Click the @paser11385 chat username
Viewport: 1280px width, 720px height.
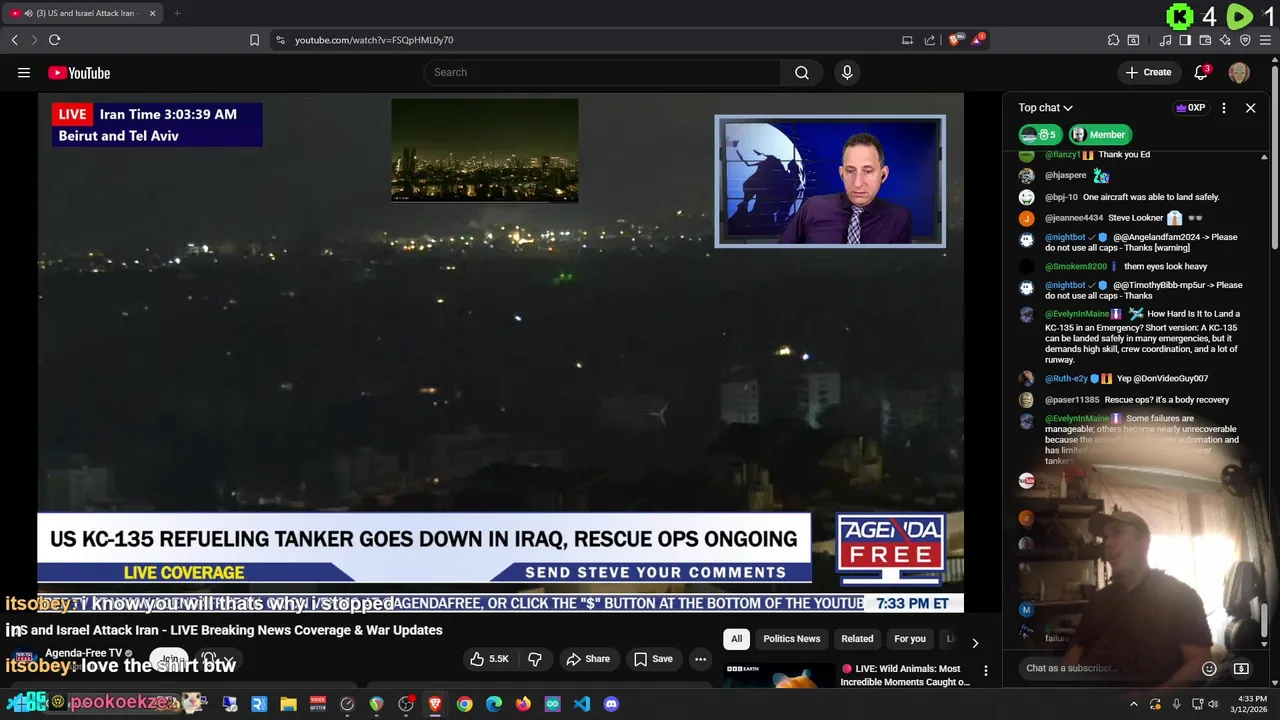click(1071, 400)
